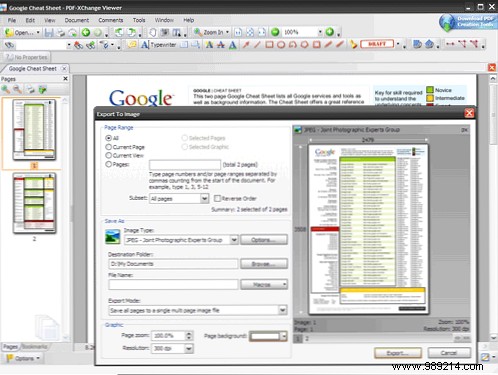The height and width of the screenshot is (375, 498).
Task: Click the Find binoculars icon
Action: tap(9, 45)
